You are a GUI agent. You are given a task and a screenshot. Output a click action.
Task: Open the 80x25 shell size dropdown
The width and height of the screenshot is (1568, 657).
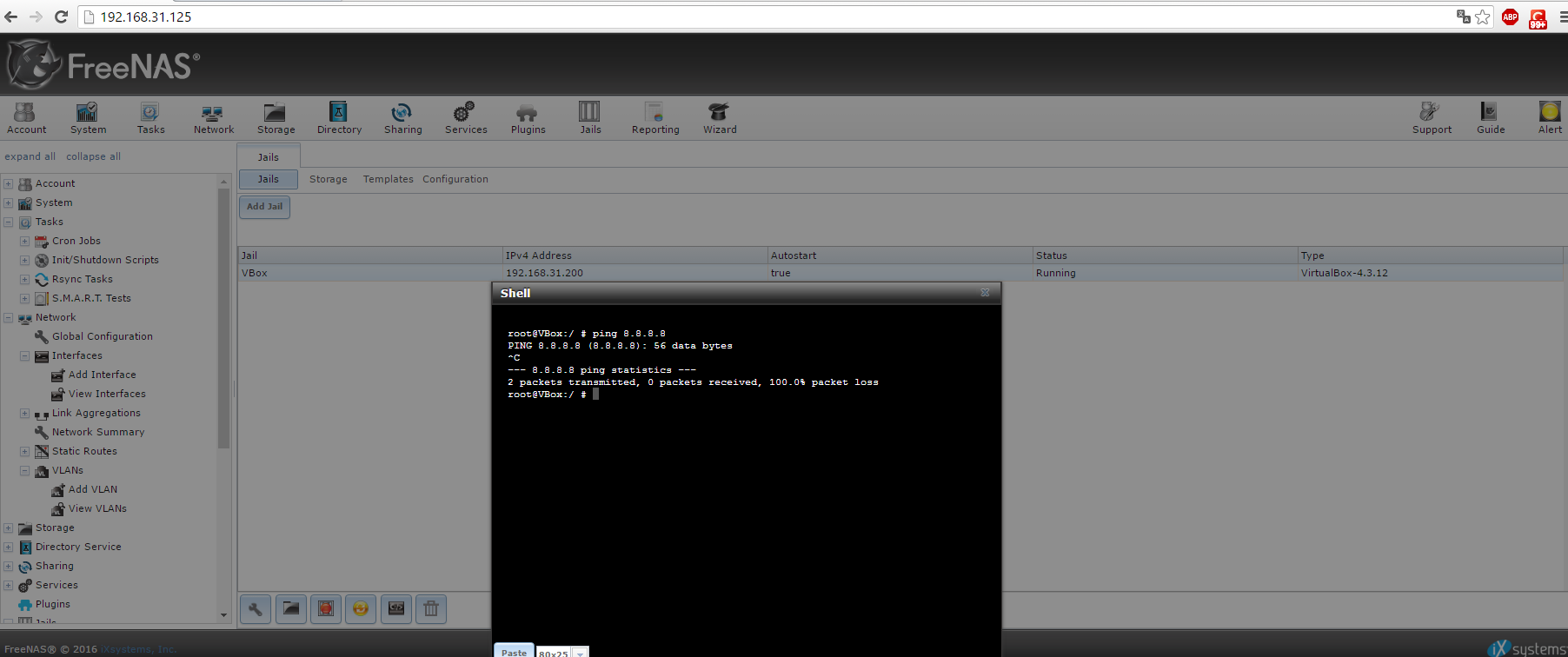(x=580, y=653)
